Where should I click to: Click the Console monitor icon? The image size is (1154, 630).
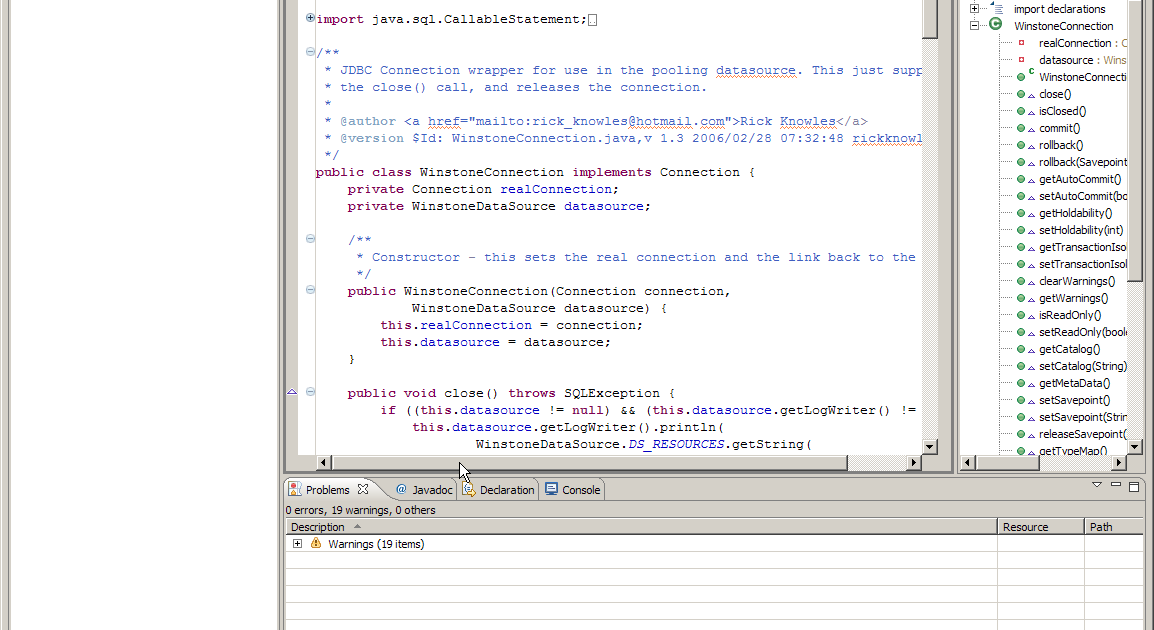(551, 489)
